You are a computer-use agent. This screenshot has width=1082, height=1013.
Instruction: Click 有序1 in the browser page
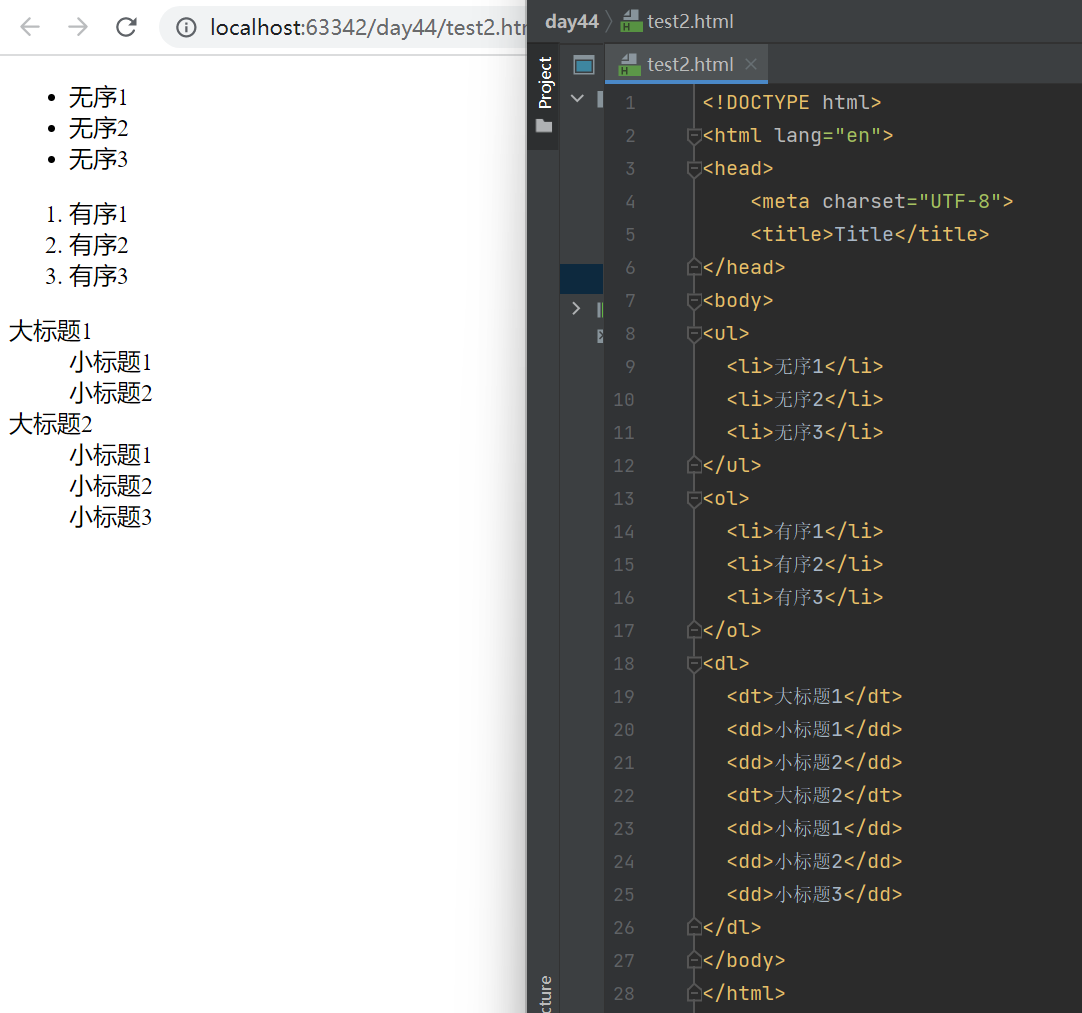tap(98, 214)
